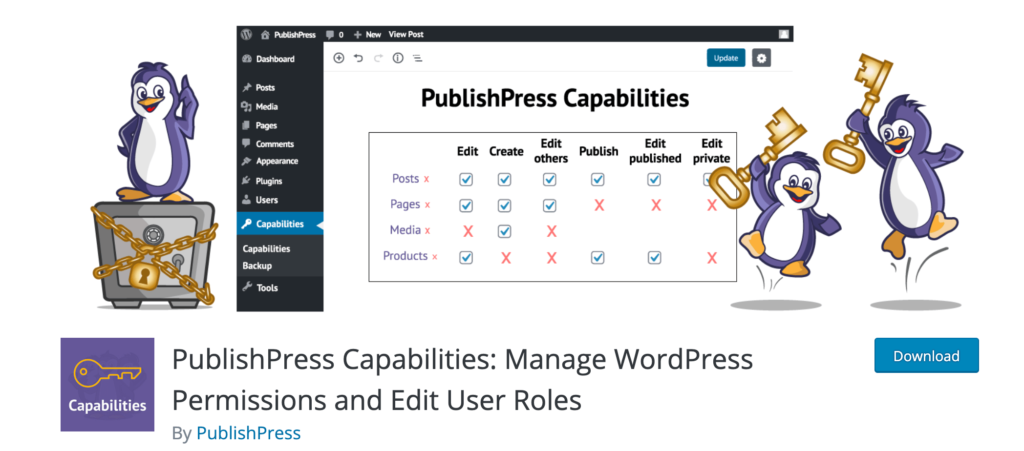Open Posts in the sidebar
1024x451 pixels.
pyautogui.click(x=280, y=87)
